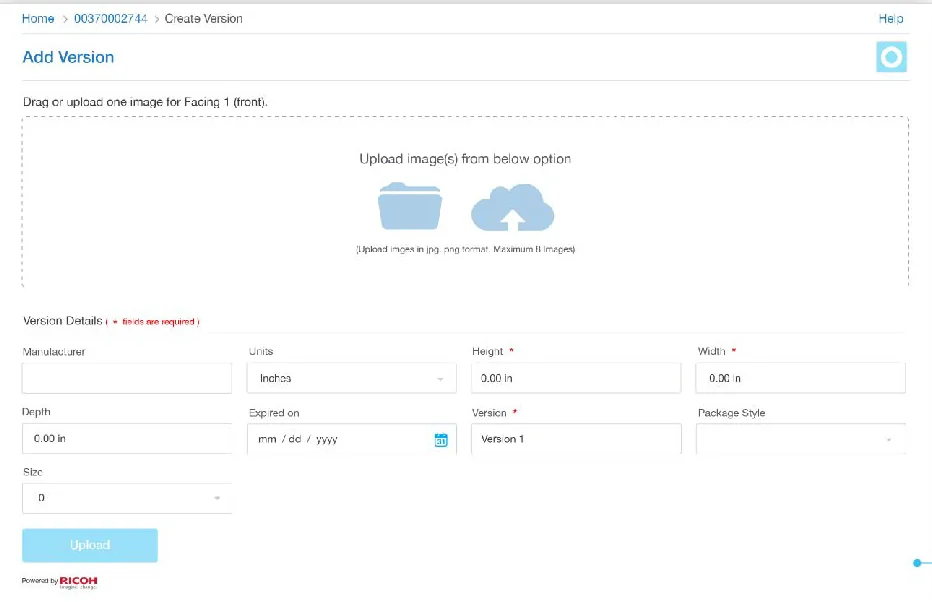Click into the Height field

[x=576, y=378]
